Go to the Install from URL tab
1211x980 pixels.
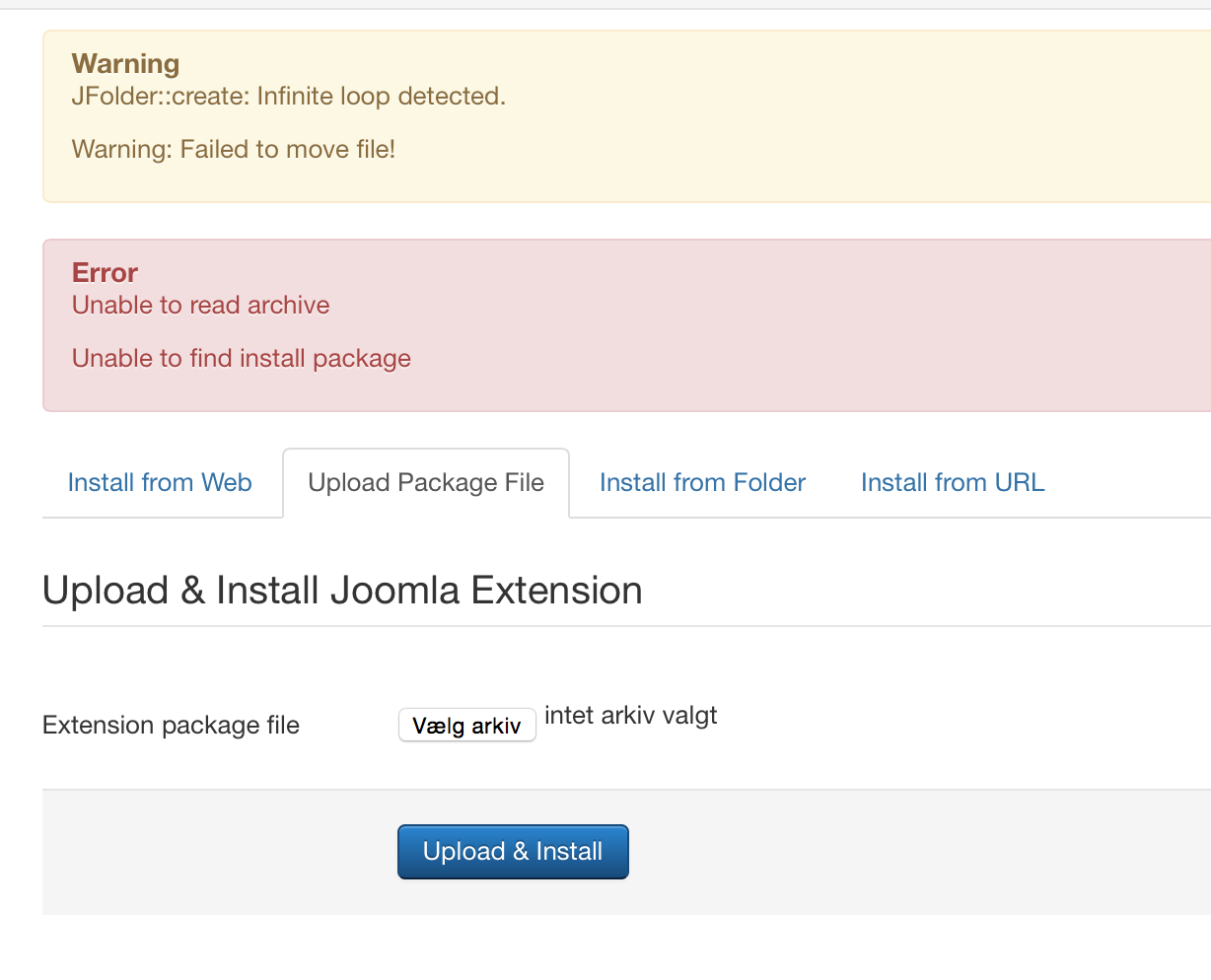[953, 482]
